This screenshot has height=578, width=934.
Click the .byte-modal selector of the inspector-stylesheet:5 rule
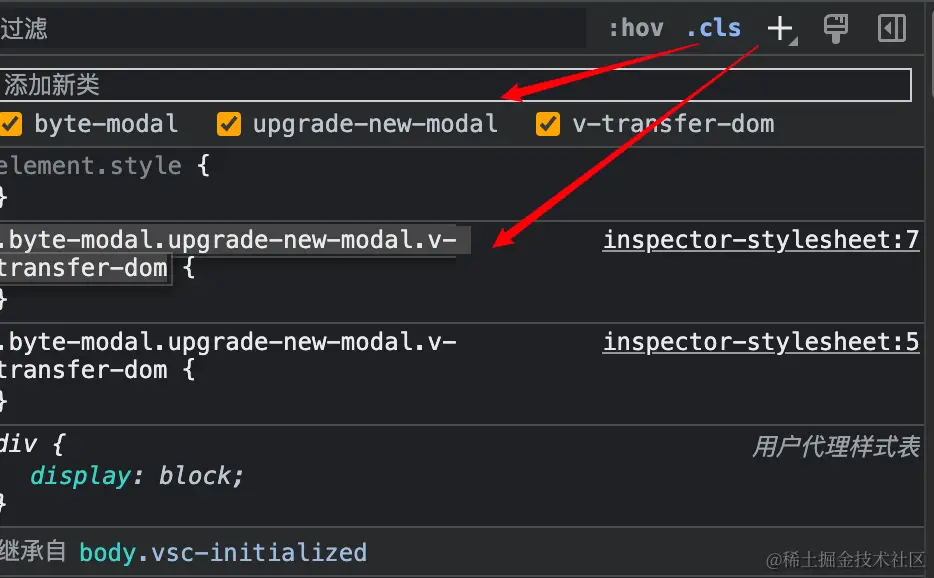pos(228,356)
